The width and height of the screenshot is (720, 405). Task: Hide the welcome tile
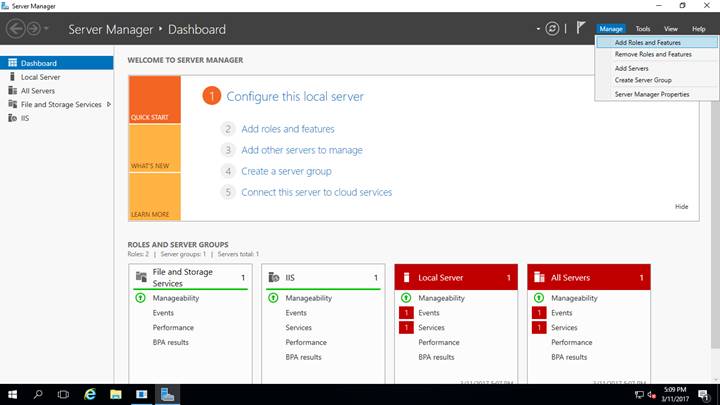[681, 207]
